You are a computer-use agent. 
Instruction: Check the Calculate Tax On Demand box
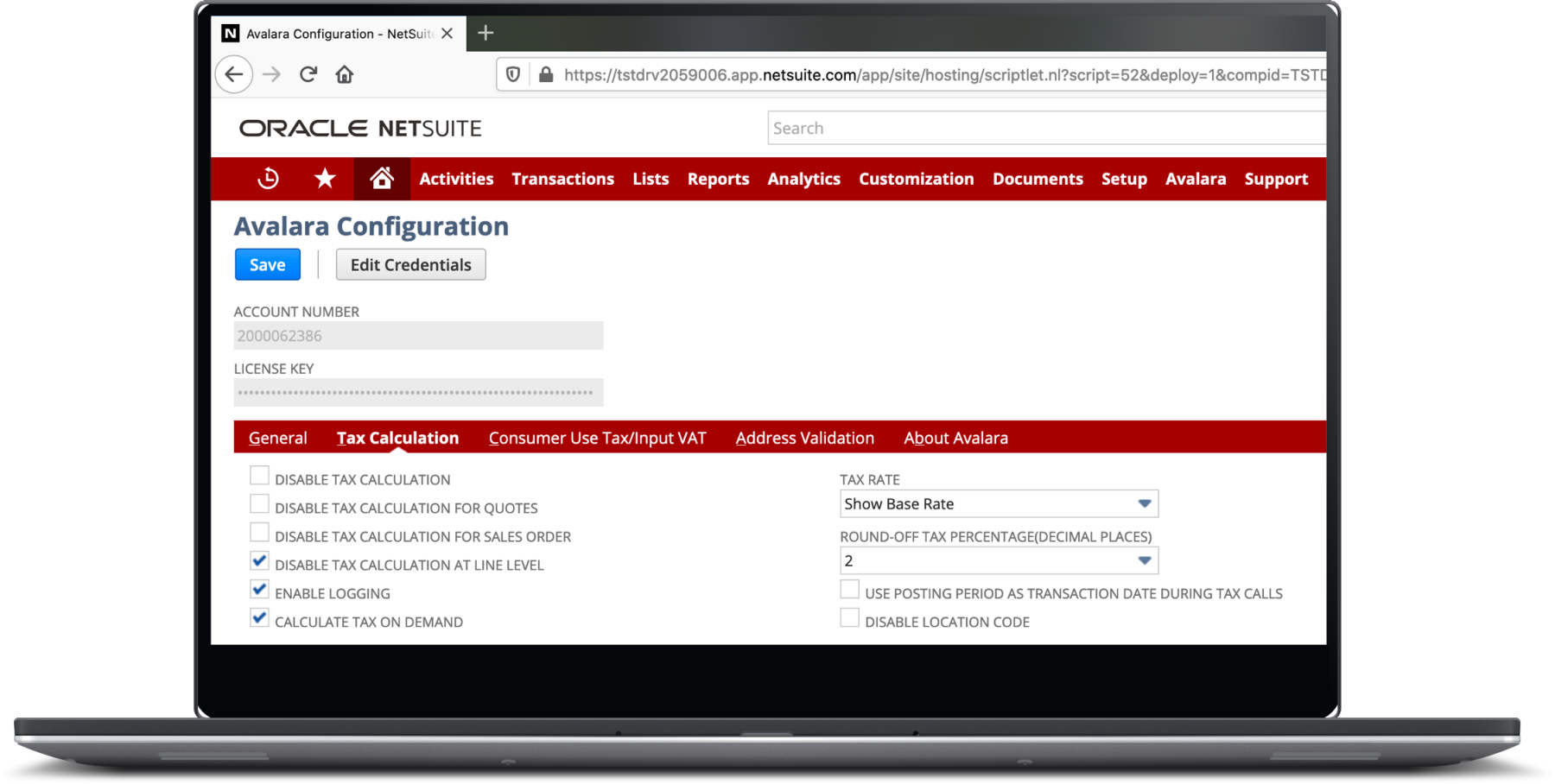(259, 617)
